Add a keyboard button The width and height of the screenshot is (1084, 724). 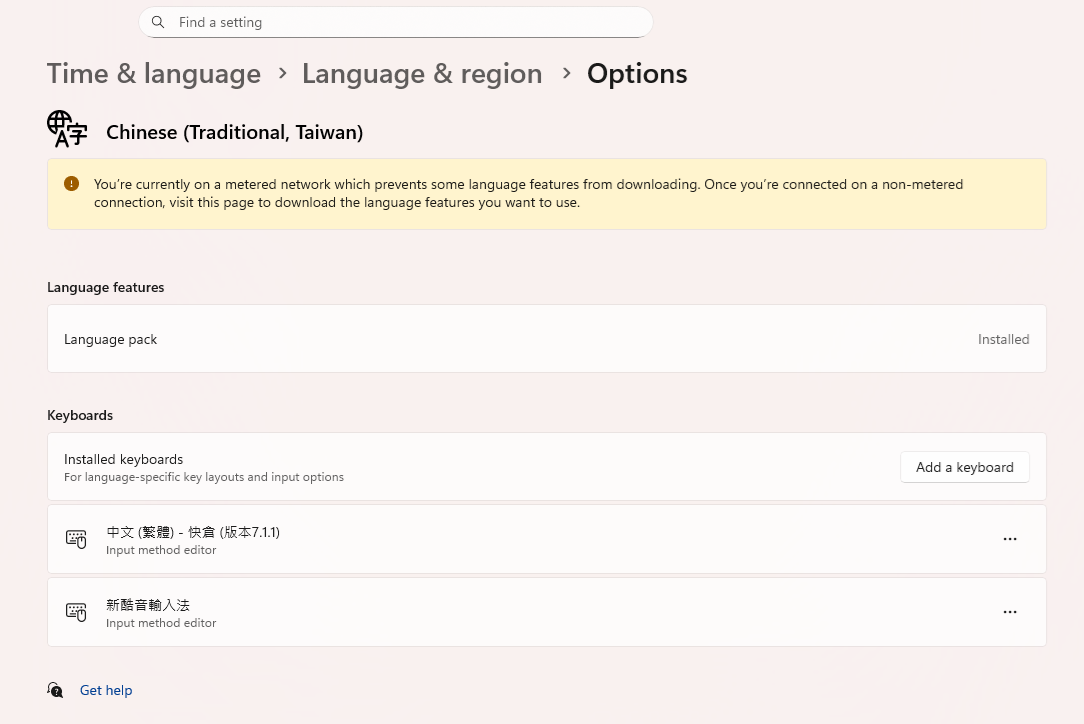click(964, 467)
